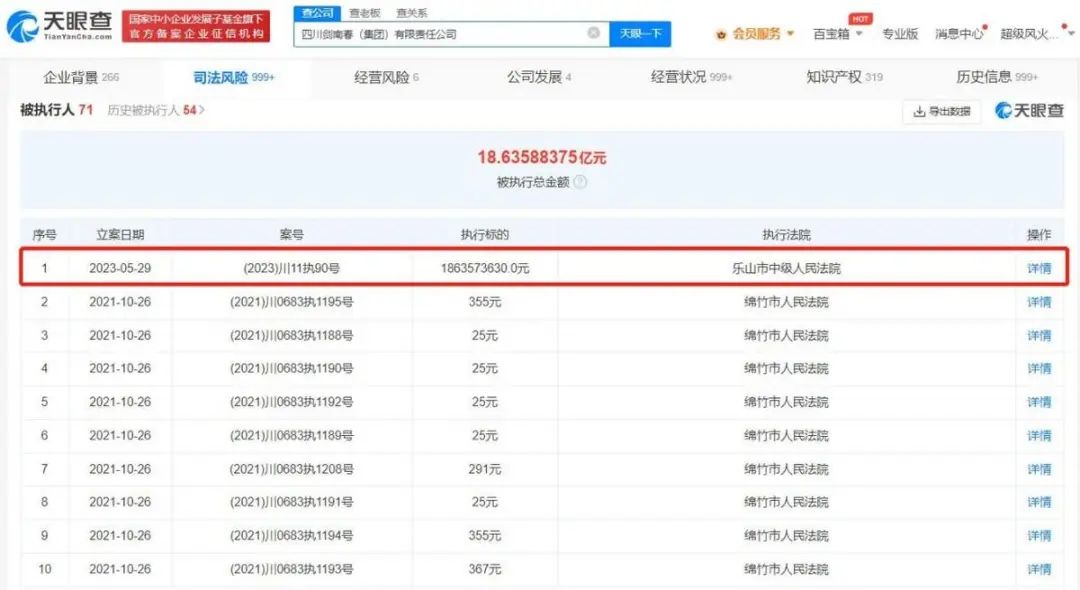The width and height of the screenshot is (1080, 590).
Task: Switch to the 司法风险 tab
Action: tap(233, 77)
